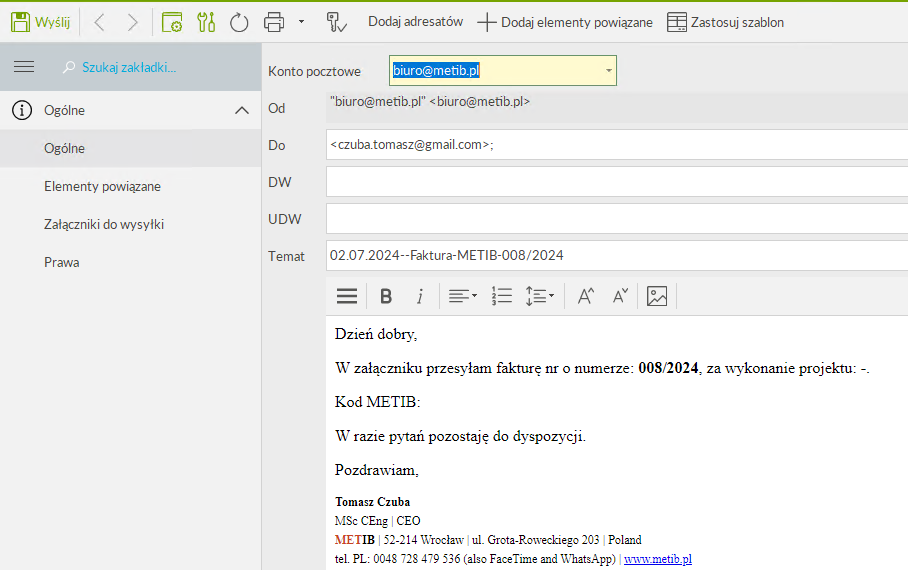
Task: Toggle italic formatting
Action: pyautogui.click(x=420, y=296)
